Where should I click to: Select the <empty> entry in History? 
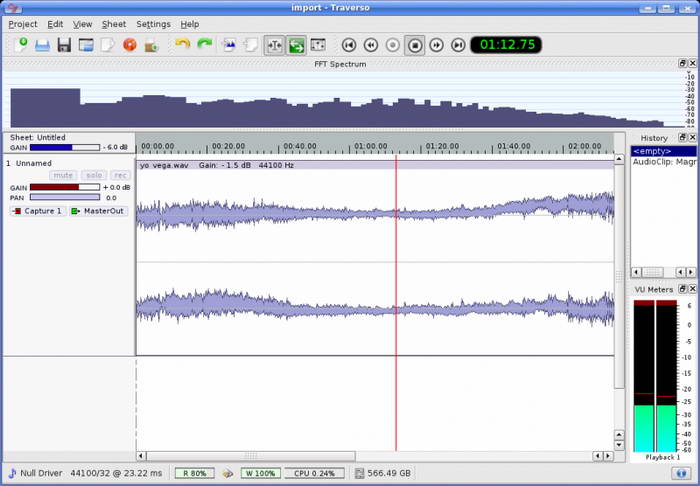[x=663, y=151]
